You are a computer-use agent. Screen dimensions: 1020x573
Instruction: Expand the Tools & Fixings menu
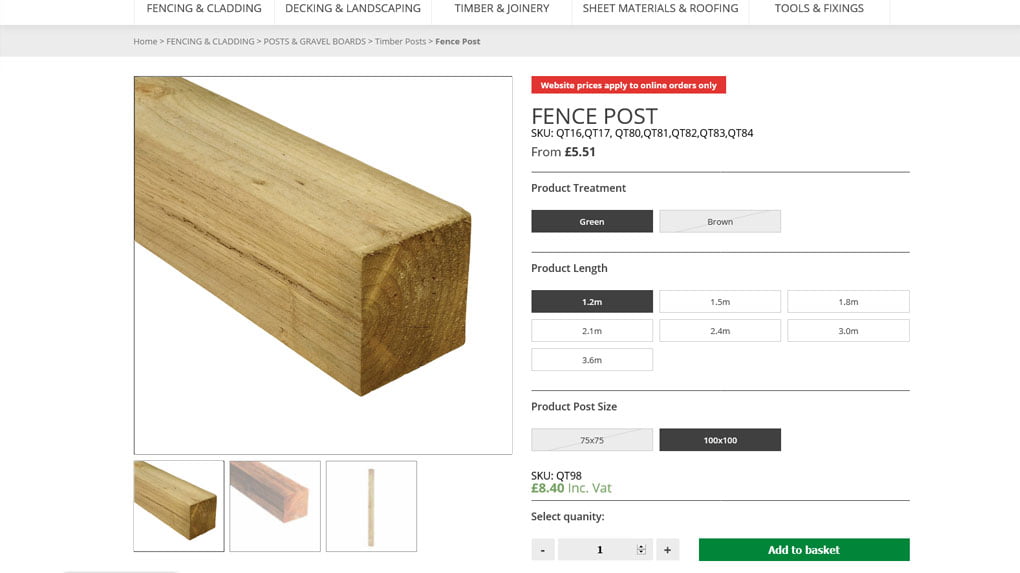[819, 9]
